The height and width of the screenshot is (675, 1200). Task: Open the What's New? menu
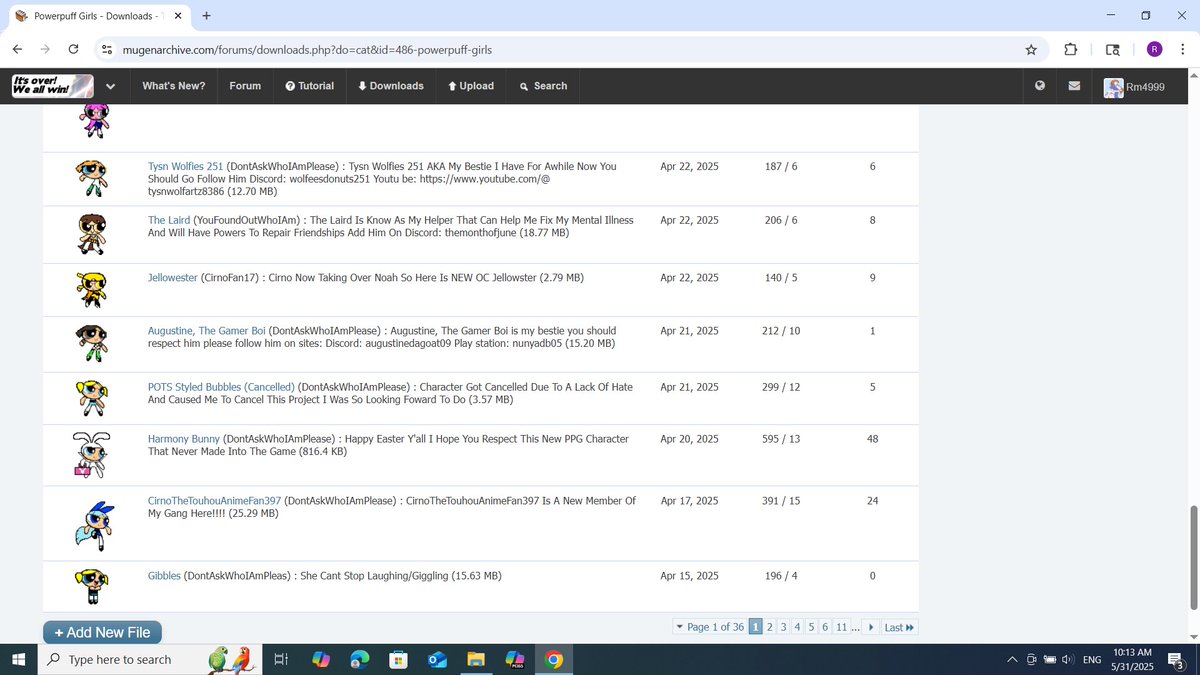[x=174, y=86]
